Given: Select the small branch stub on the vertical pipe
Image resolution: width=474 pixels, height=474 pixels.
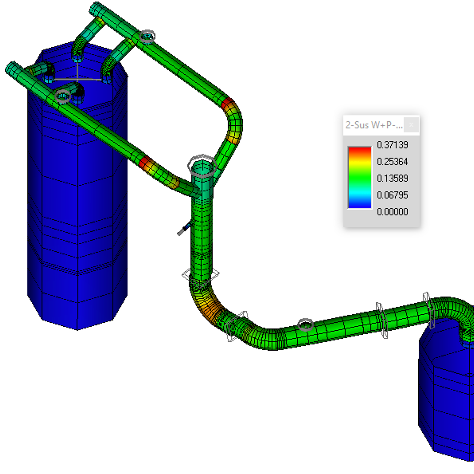Looking at the screenshot, I should [x=184, y=229].
